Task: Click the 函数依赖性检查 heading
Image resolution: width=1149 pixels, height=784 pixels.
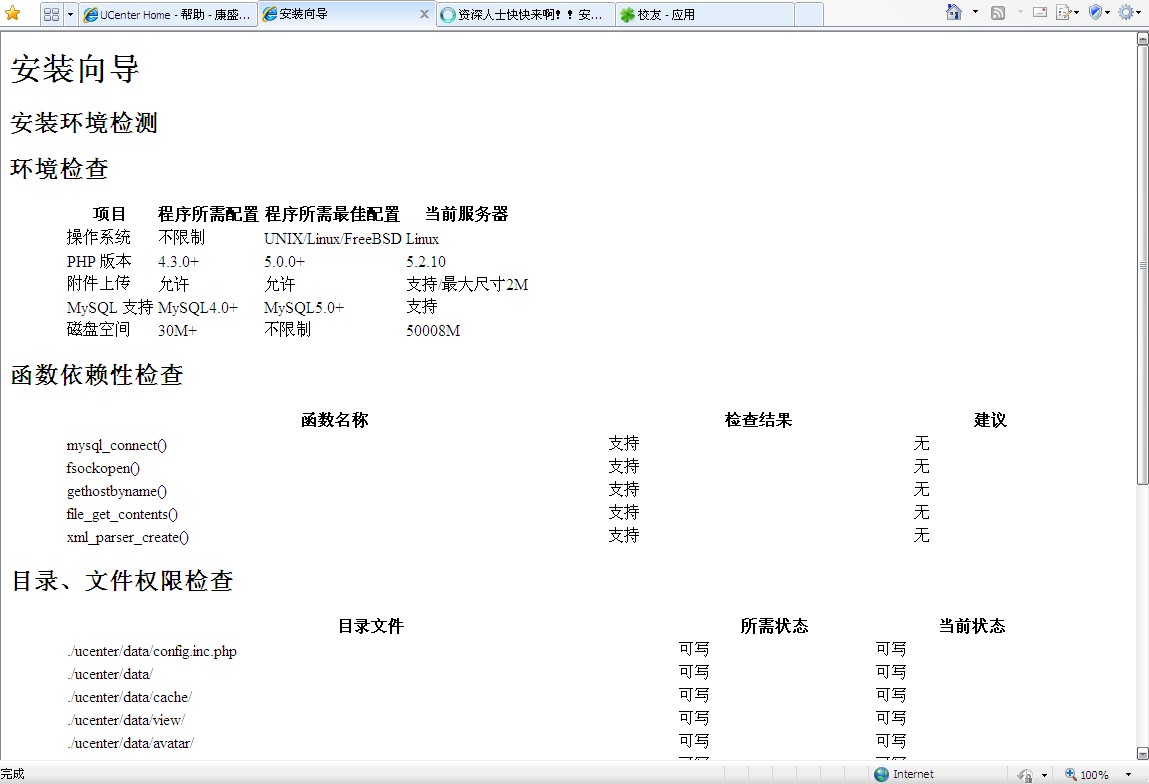Action: pos(97,374)
